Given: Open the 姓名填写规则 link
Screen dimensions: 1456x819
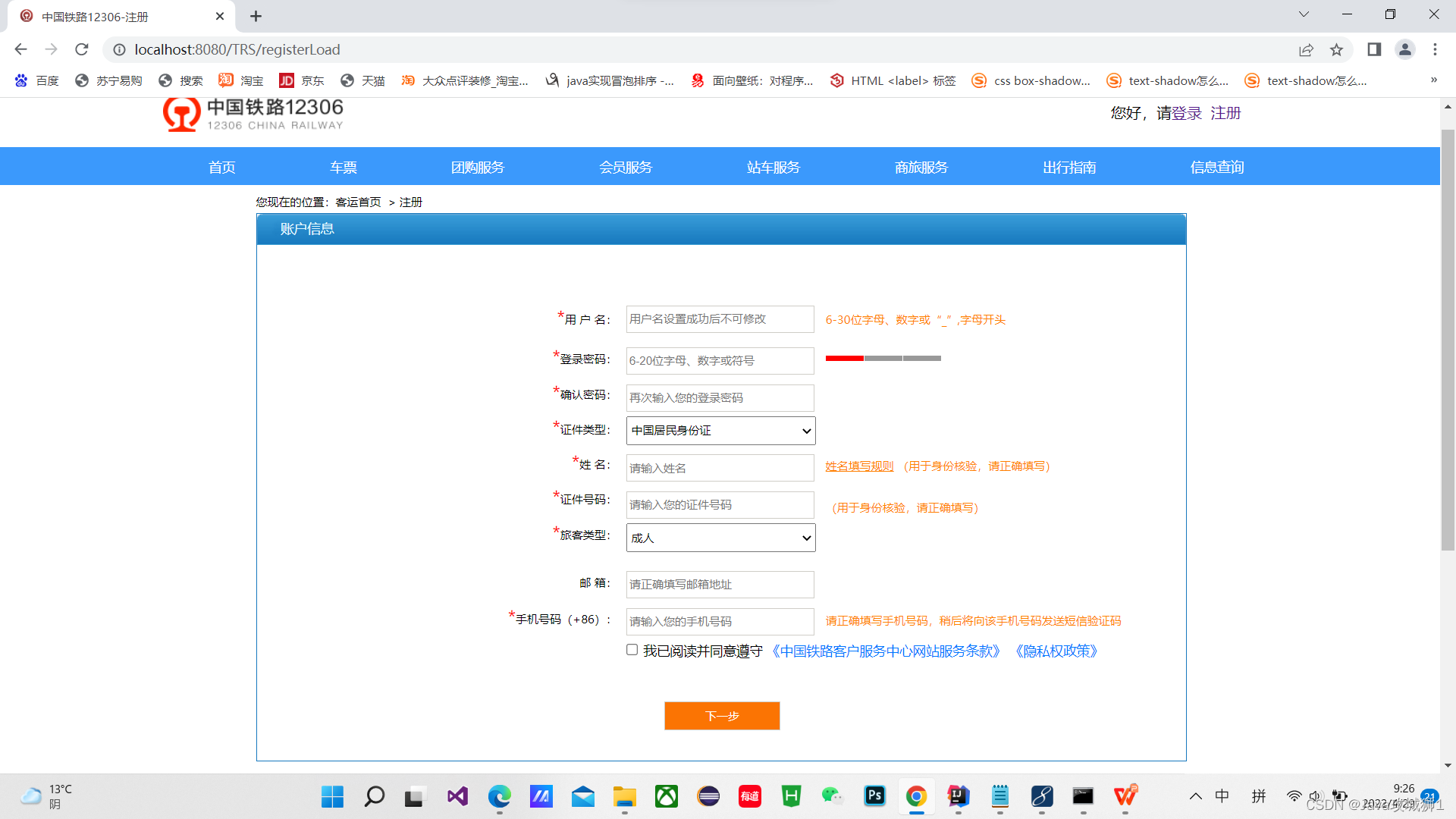Looking at the screenshot, I should click(859, 466).
